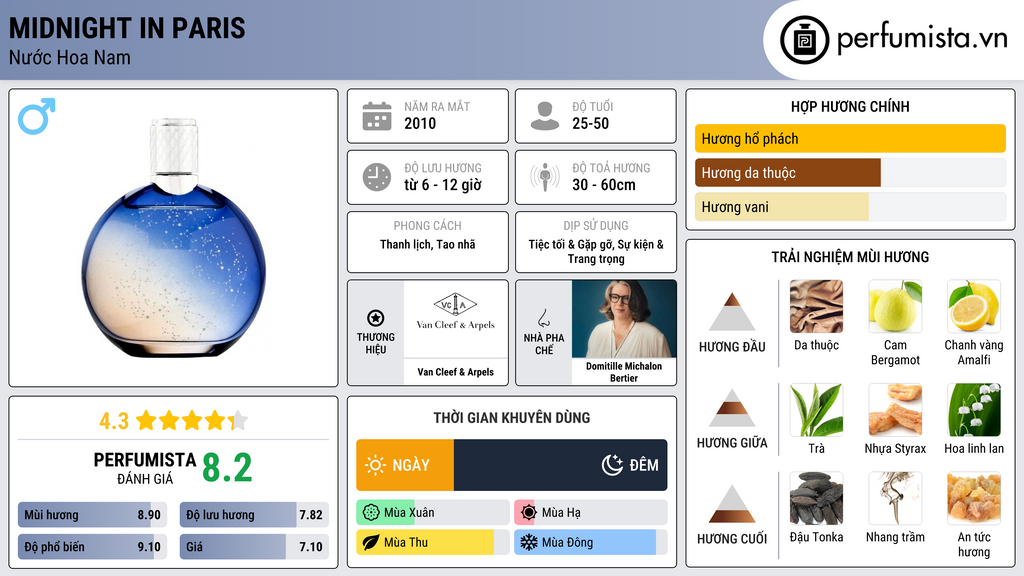Click the clock icon beside Độ lưu hương
The width and height of the screenshot is (1024, 576).
(x=377, y=177)
